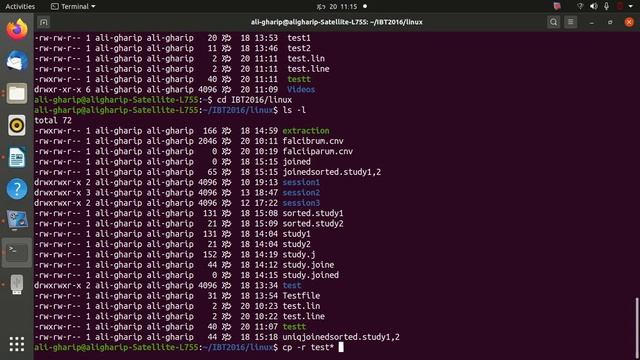Launch Thunderbird mail from the dock
The image size is (640, 360).
17,61
